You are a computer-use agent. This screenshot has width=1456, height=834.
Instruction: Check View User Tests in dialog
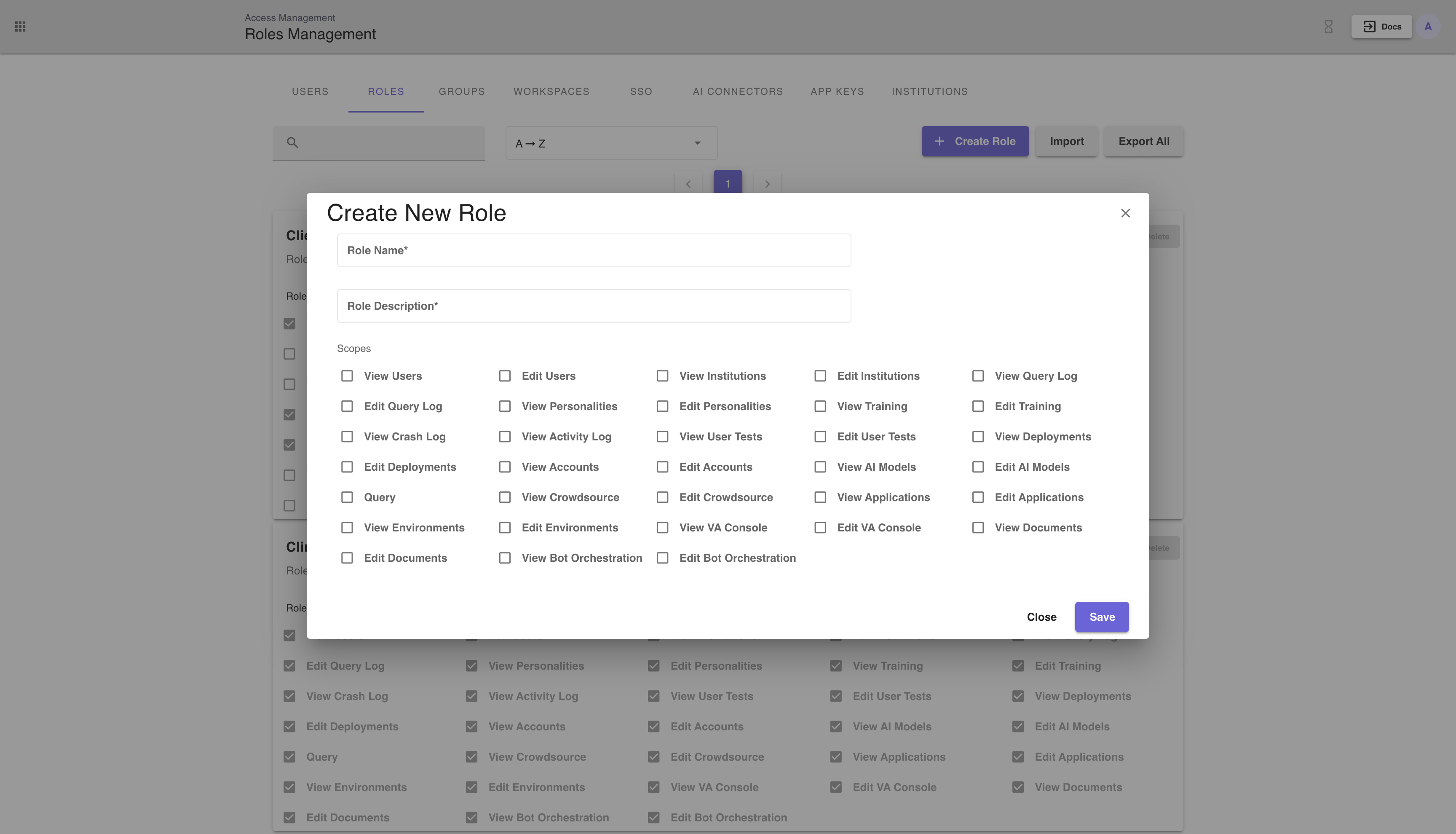[x=662, y=437]
